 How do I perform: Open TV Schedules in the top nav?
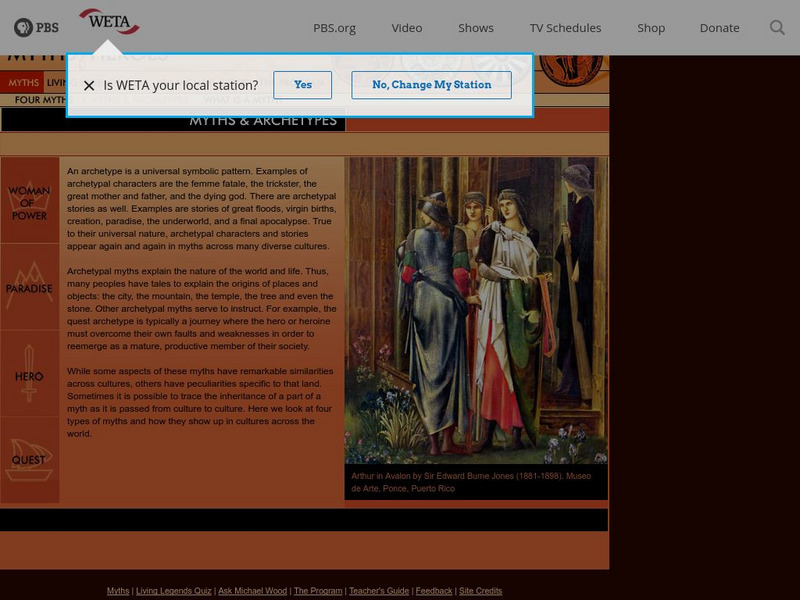[x=565, y=28]
